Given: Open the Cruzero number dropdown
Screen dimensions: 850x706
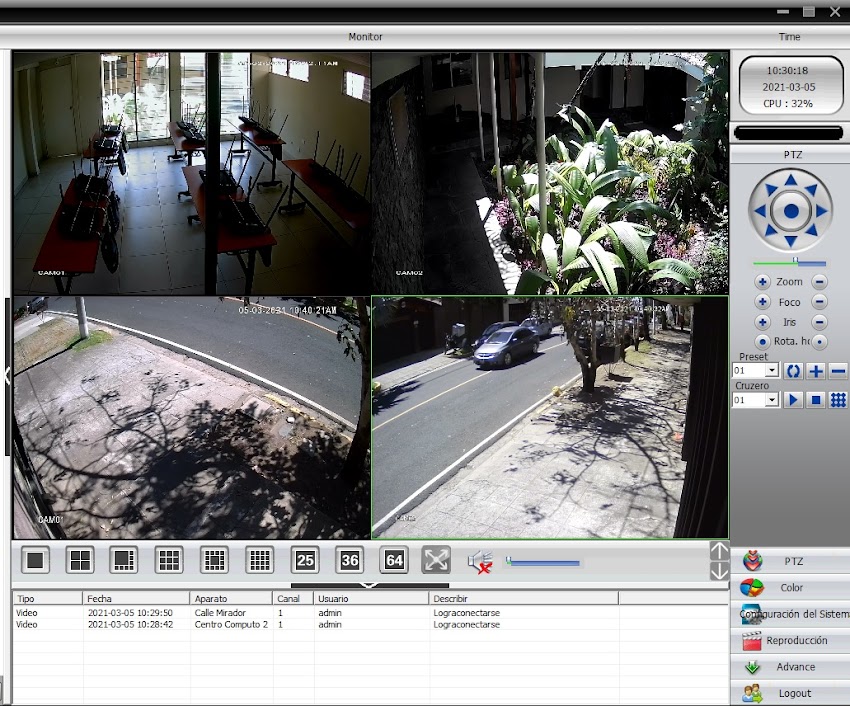Looking at the screenshot, I should pos(771,399).
